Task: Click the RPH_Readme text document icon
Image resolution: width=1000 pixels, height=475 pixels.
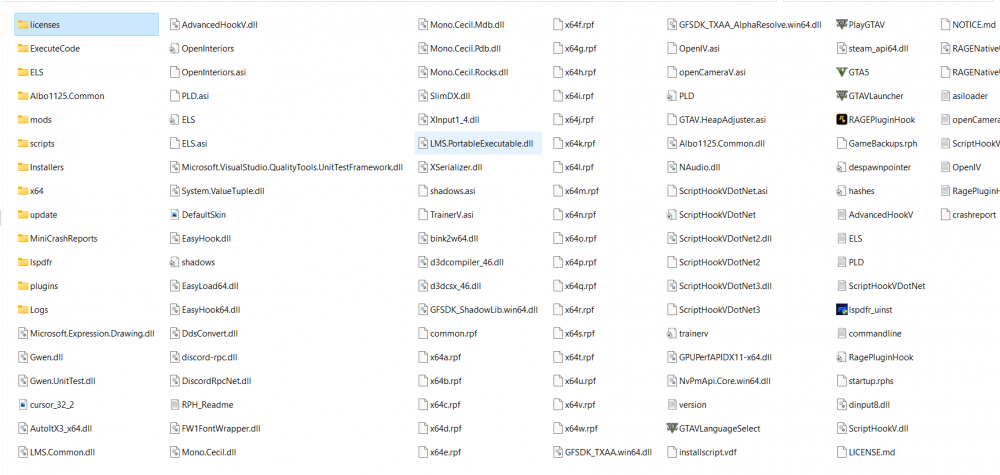Action: 175,405
